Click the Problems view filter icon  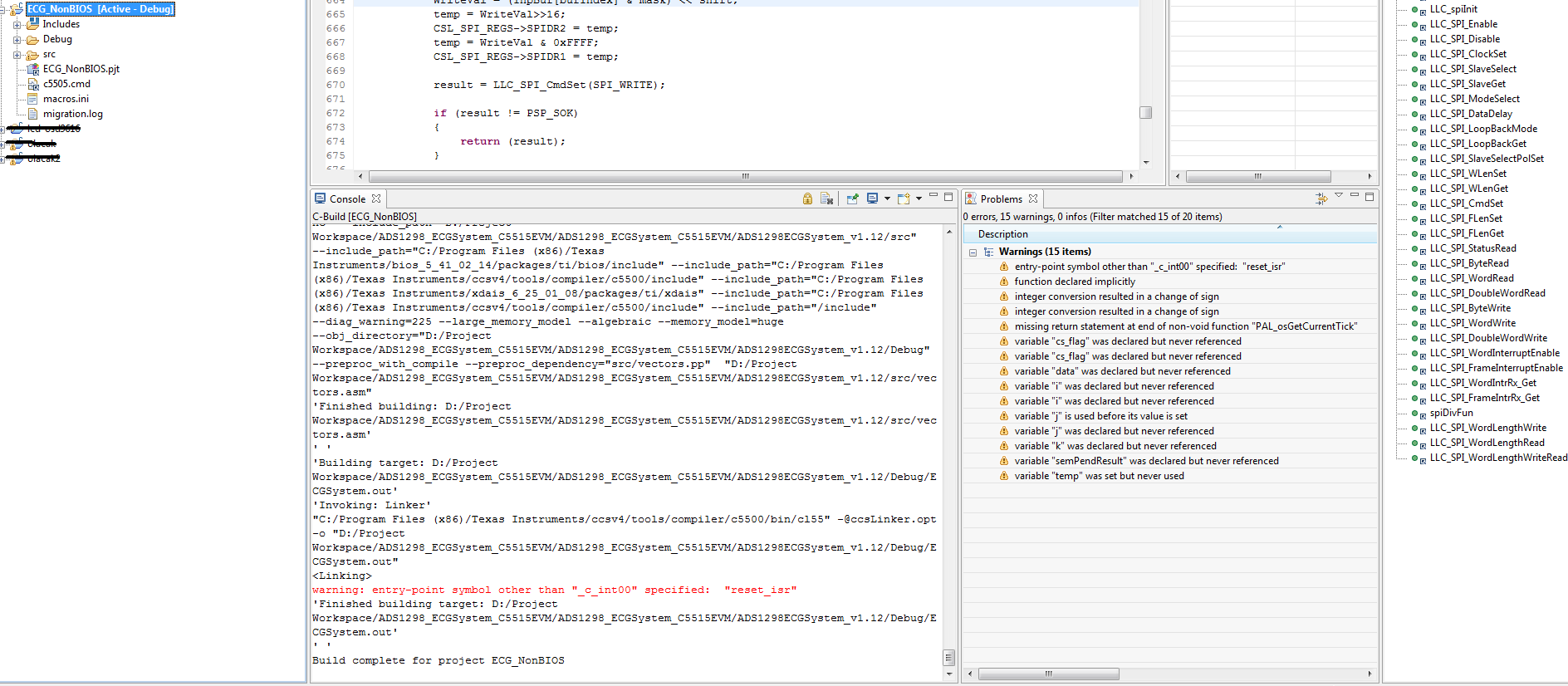point(1321,198)
